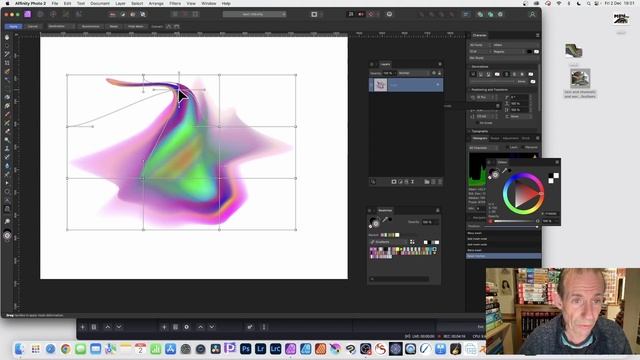The width and height of the screenshot is (640, 360).
Task: Open the Normal blend mode dropdown
Action: coord(413,73)
